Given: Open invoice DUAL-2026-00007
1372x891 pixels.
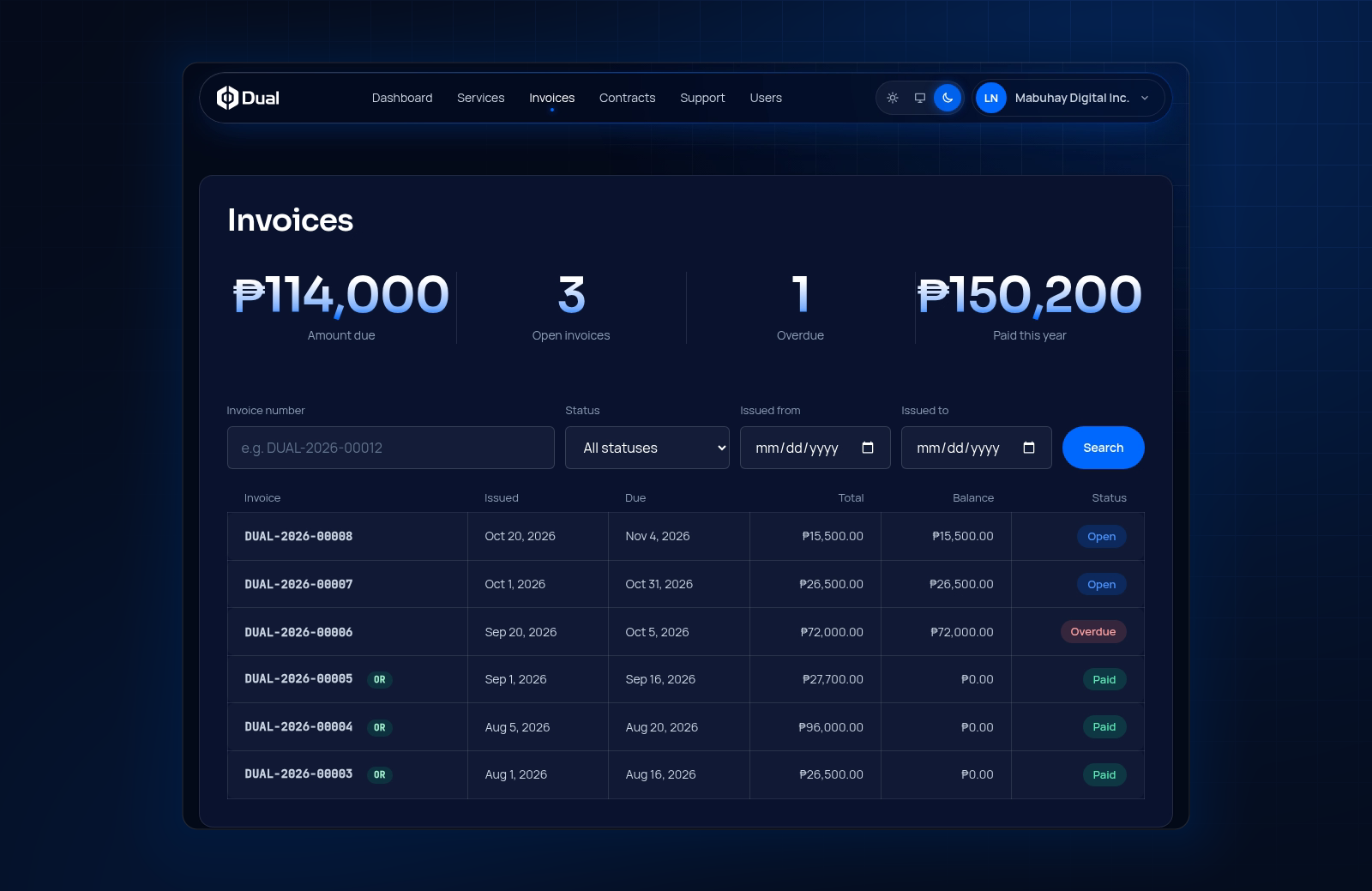Looking at the screenshot, I should [298, 585].
